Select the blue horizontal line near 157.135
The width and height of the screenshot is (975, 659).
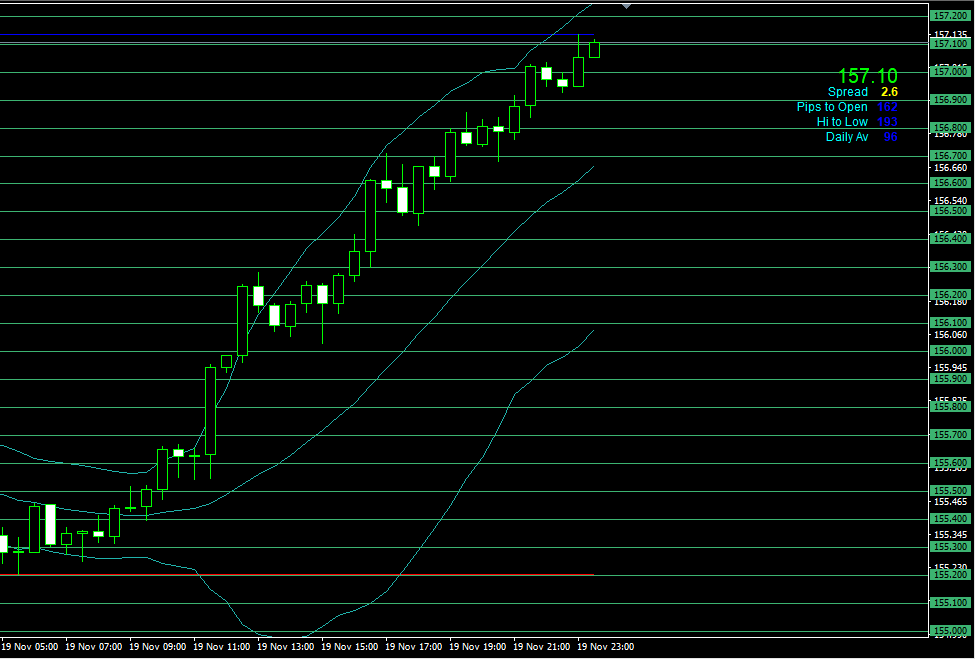(300, 35)
